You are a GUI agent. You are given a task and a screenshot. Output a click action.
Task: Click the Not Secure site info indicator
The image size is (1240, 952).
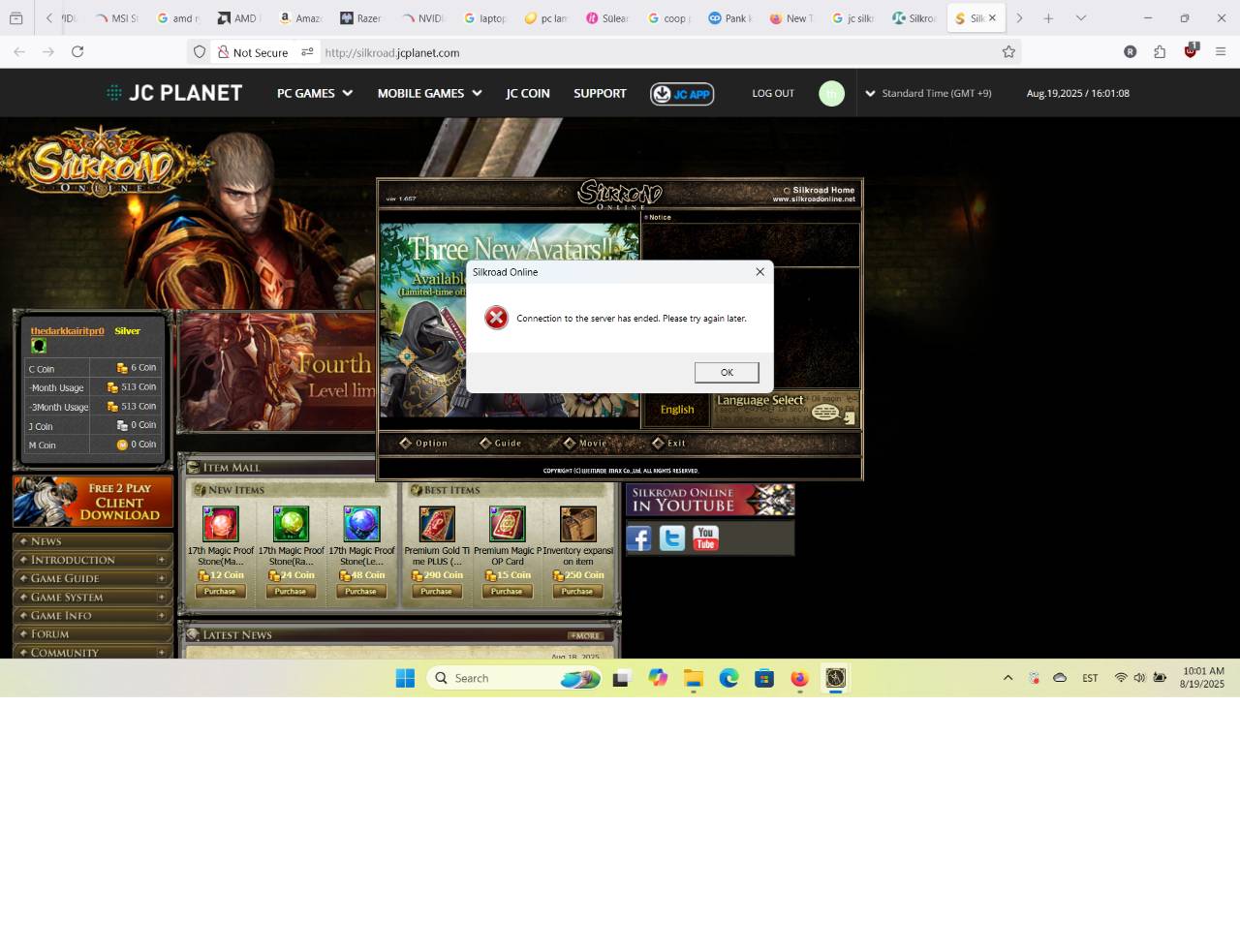(x=253, y=52)
